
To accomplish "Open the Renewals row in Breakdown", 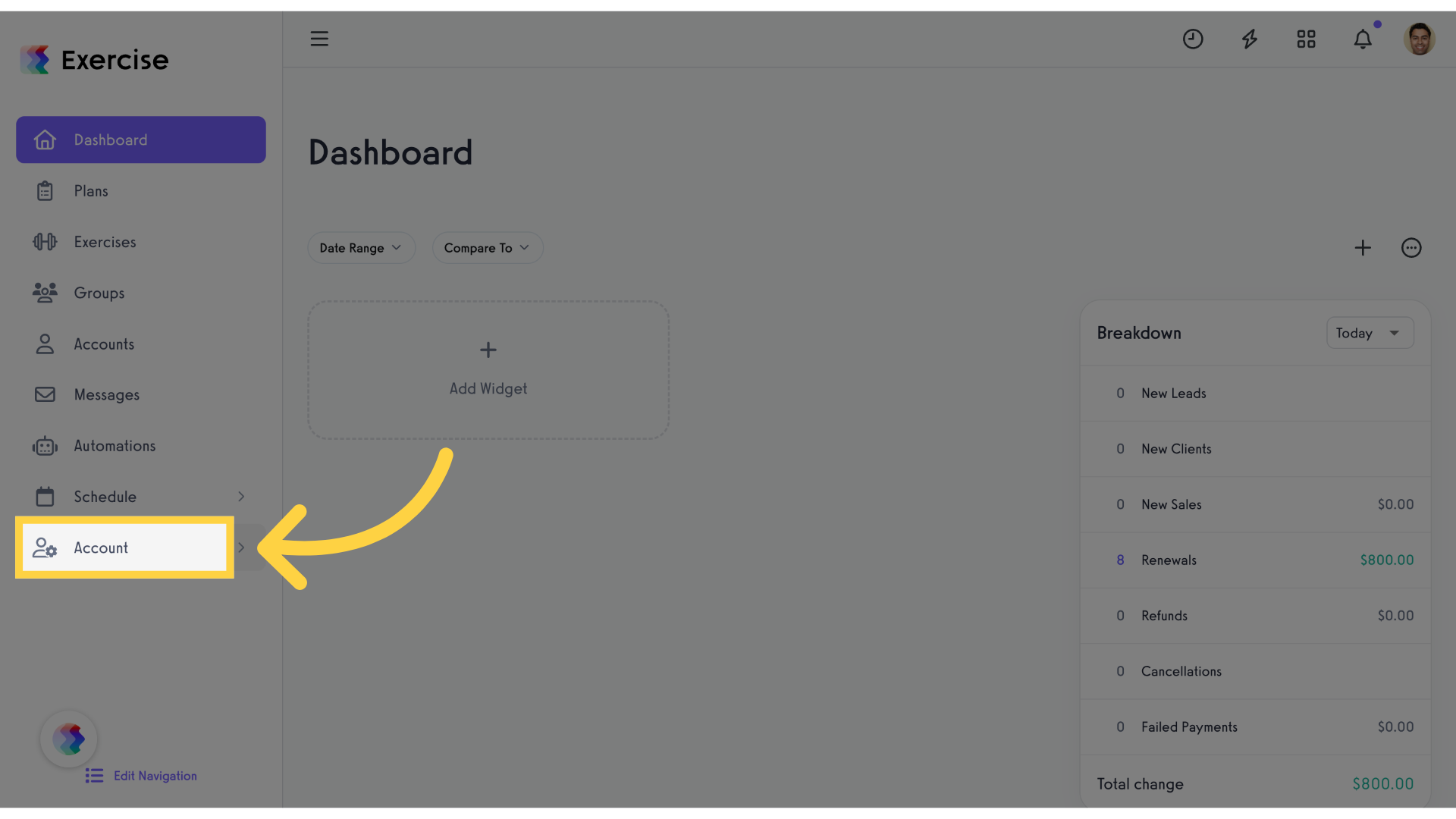I will click(1256, 560).
